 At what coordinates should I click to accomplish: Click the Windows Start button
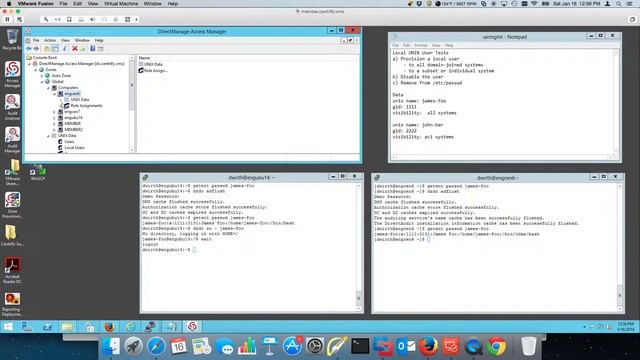[8, 327]
